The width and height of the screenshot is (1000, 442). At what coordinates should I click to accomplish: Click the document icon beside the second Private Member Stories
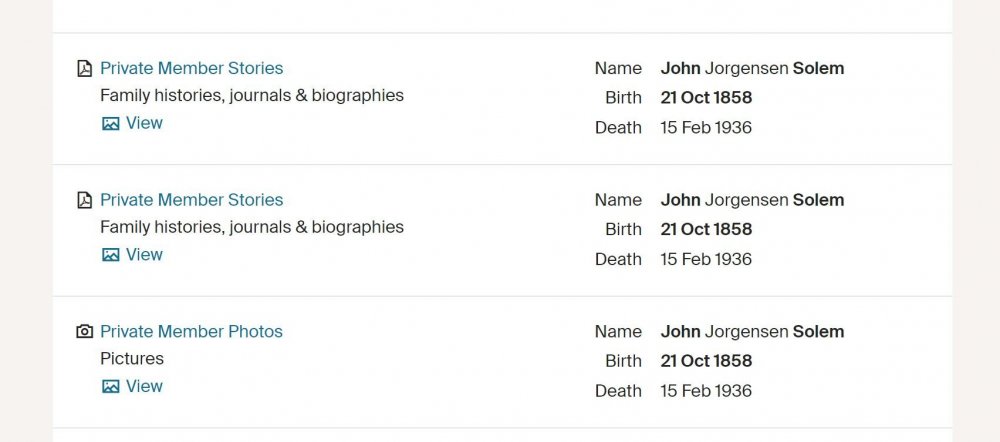click(x=85, y=200)
